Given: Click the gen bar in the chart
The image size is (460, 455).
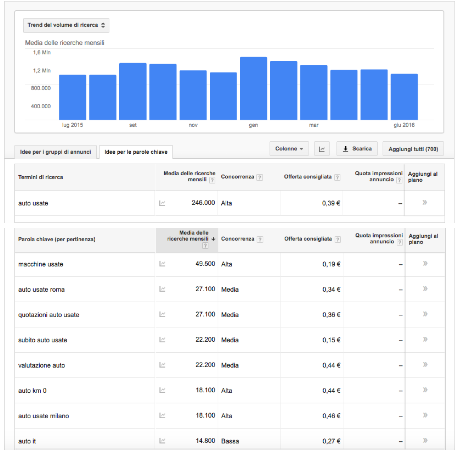Looking at the screenshot, I should [253, 88].
